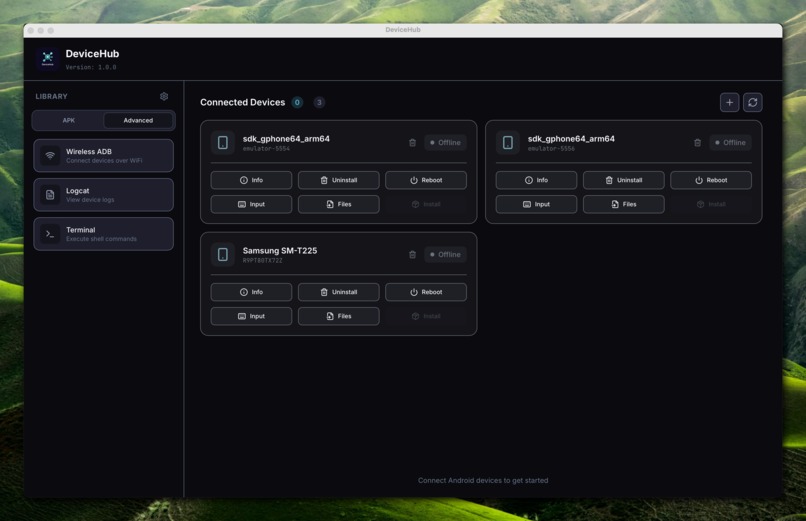806x521 pixels.
Task: Browse Files on Samsung SM-T225
Action: click(x=339, y=317)
